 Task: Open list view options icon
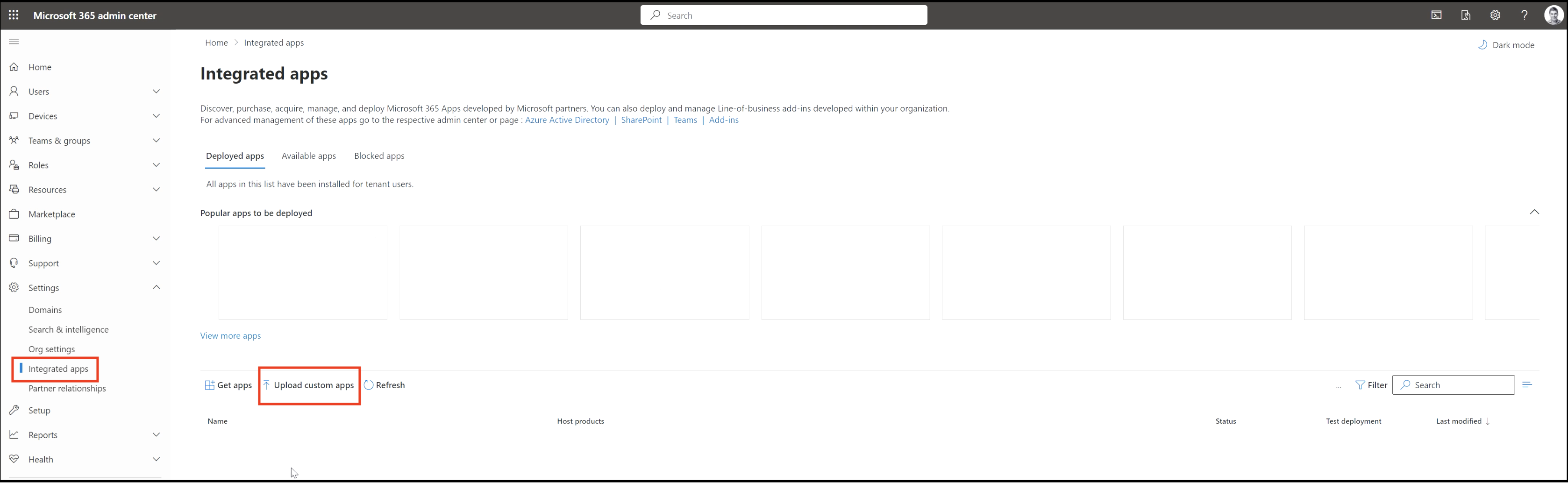(x=1526, y=385)
